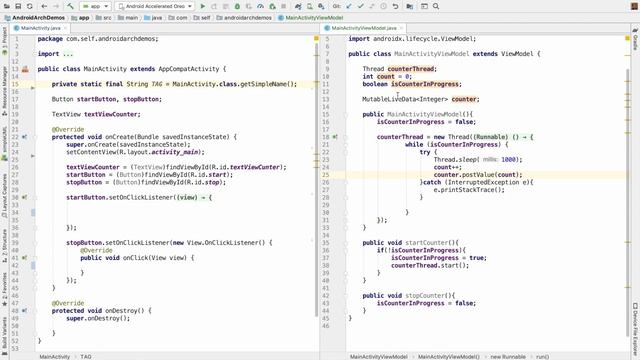Click the gutter icon beside onClick line 41
The height and width of the screenshot is (360, 640).
click(24, 258)
